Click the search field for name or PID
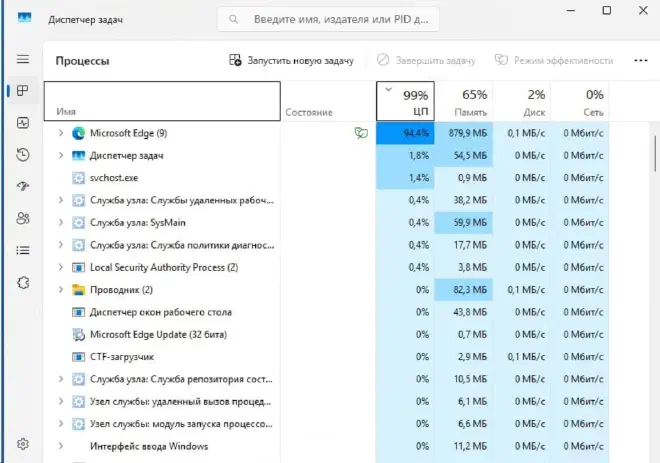Viewport: 660px width, 463px height. (x=328, y=19)
